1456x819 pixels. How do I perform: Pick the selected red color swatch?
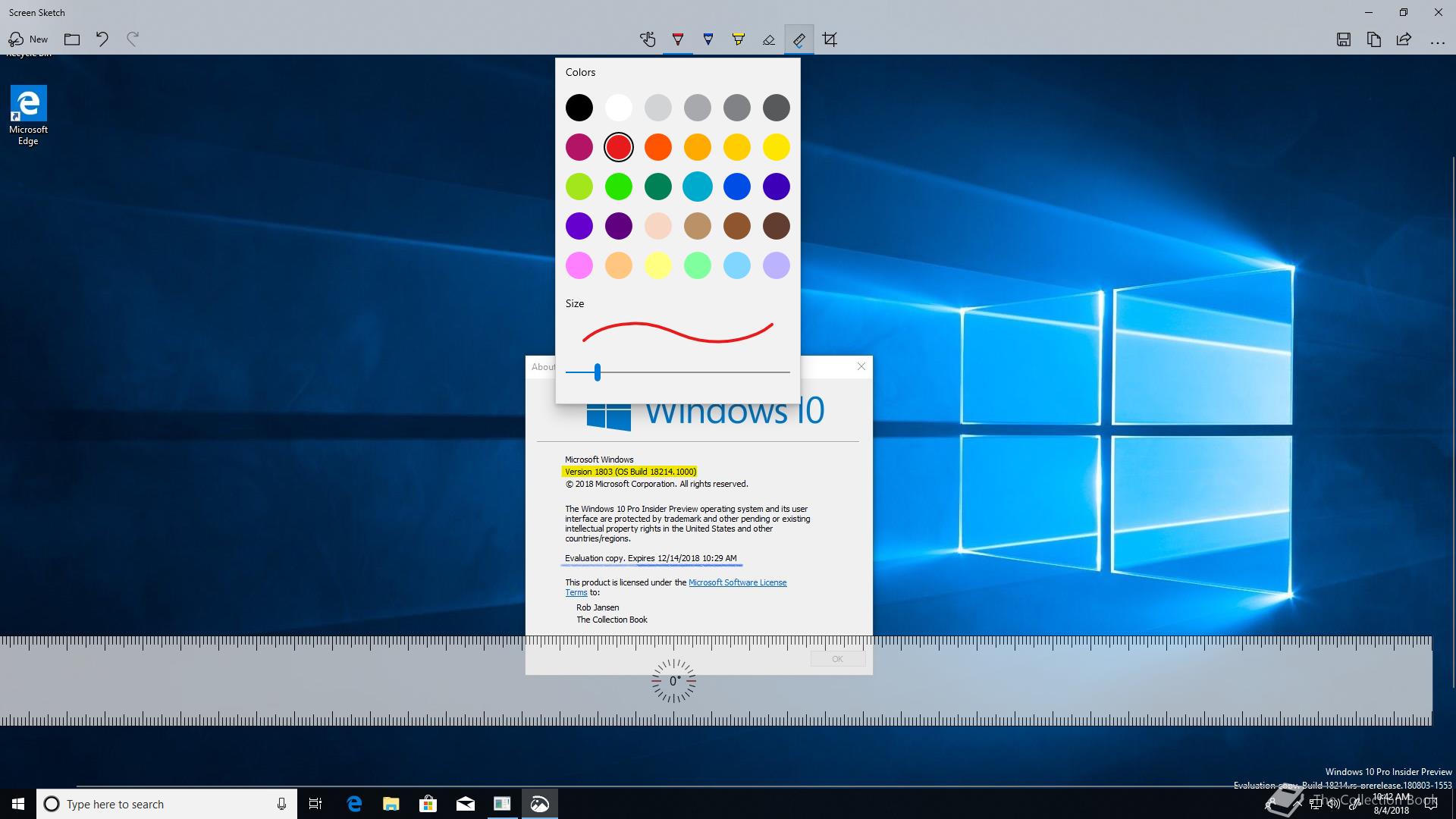619,147
